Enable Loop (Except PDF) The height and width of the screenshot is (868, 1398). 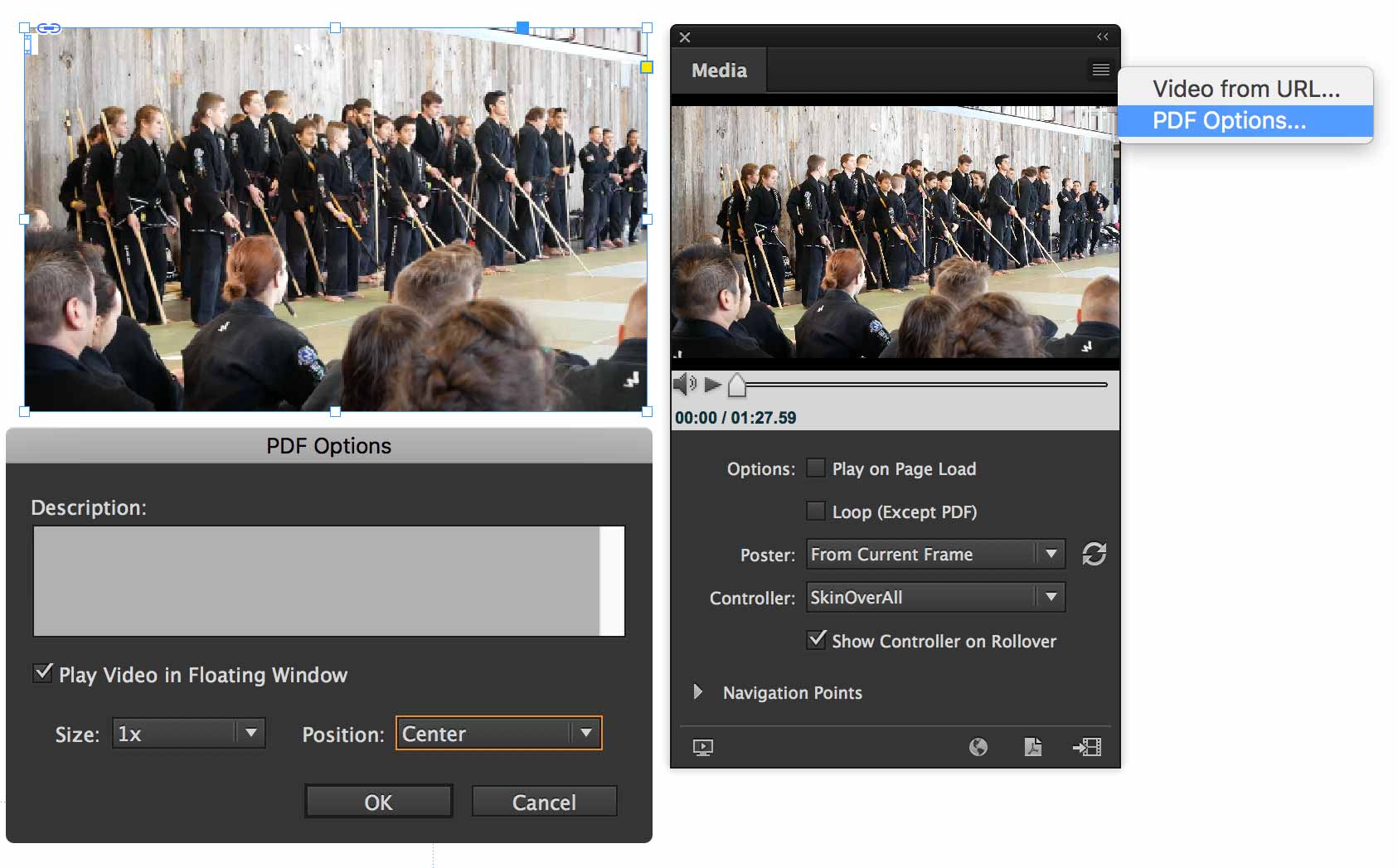[x=816, y=511]
